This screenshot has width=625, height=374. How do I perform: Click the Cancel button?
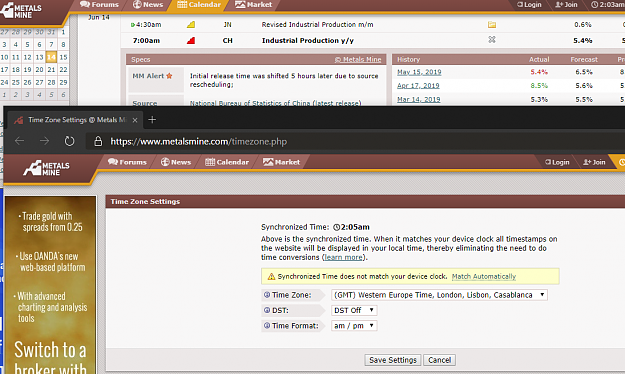(439, 360)
